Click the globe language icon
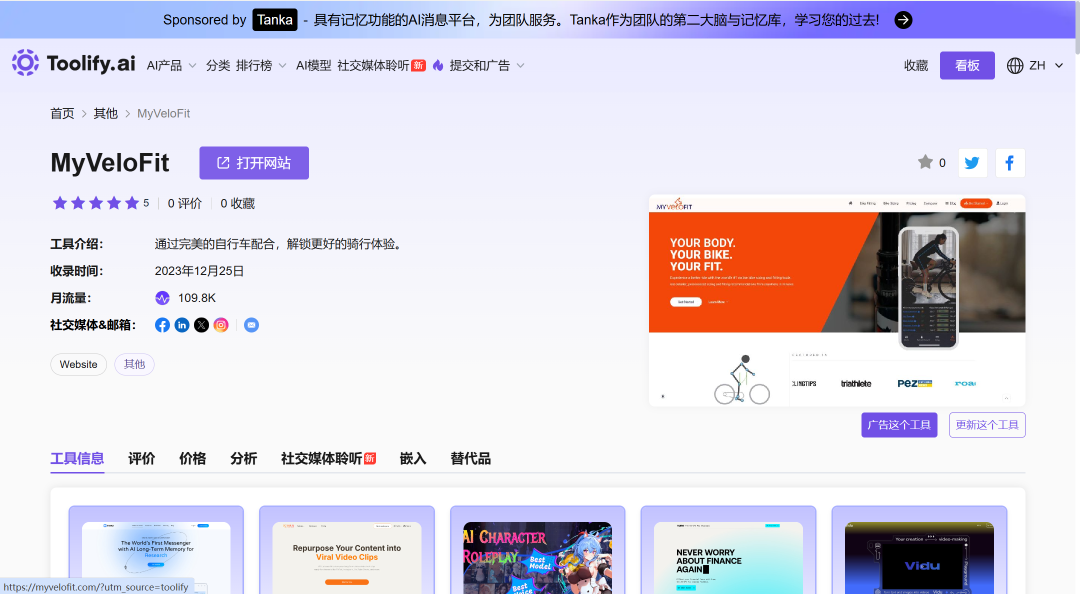This screenshot has height=594, width=1080. point(1015,65)
